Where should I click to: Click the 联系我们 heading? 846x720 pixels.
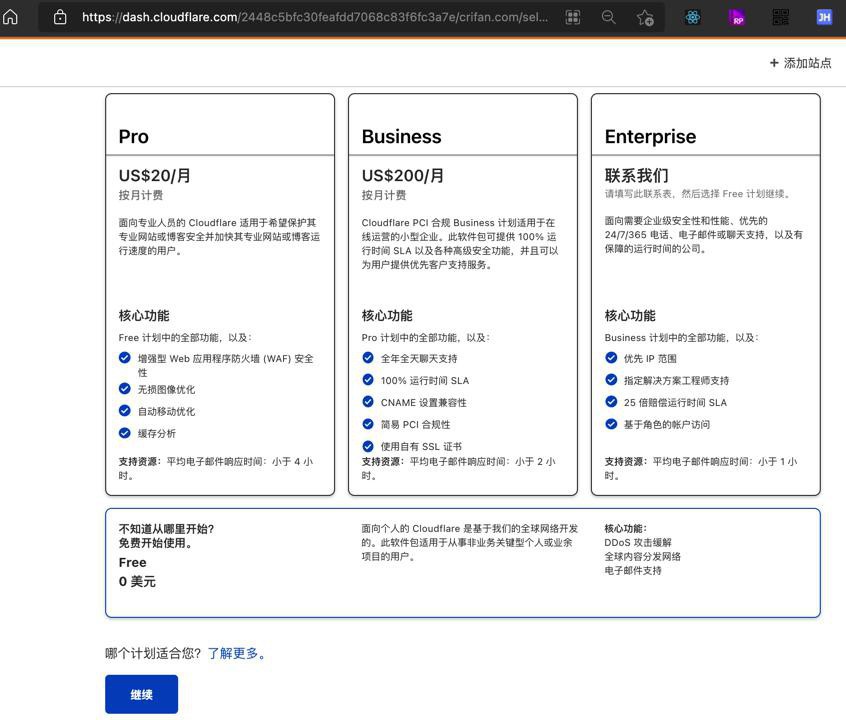637,175
